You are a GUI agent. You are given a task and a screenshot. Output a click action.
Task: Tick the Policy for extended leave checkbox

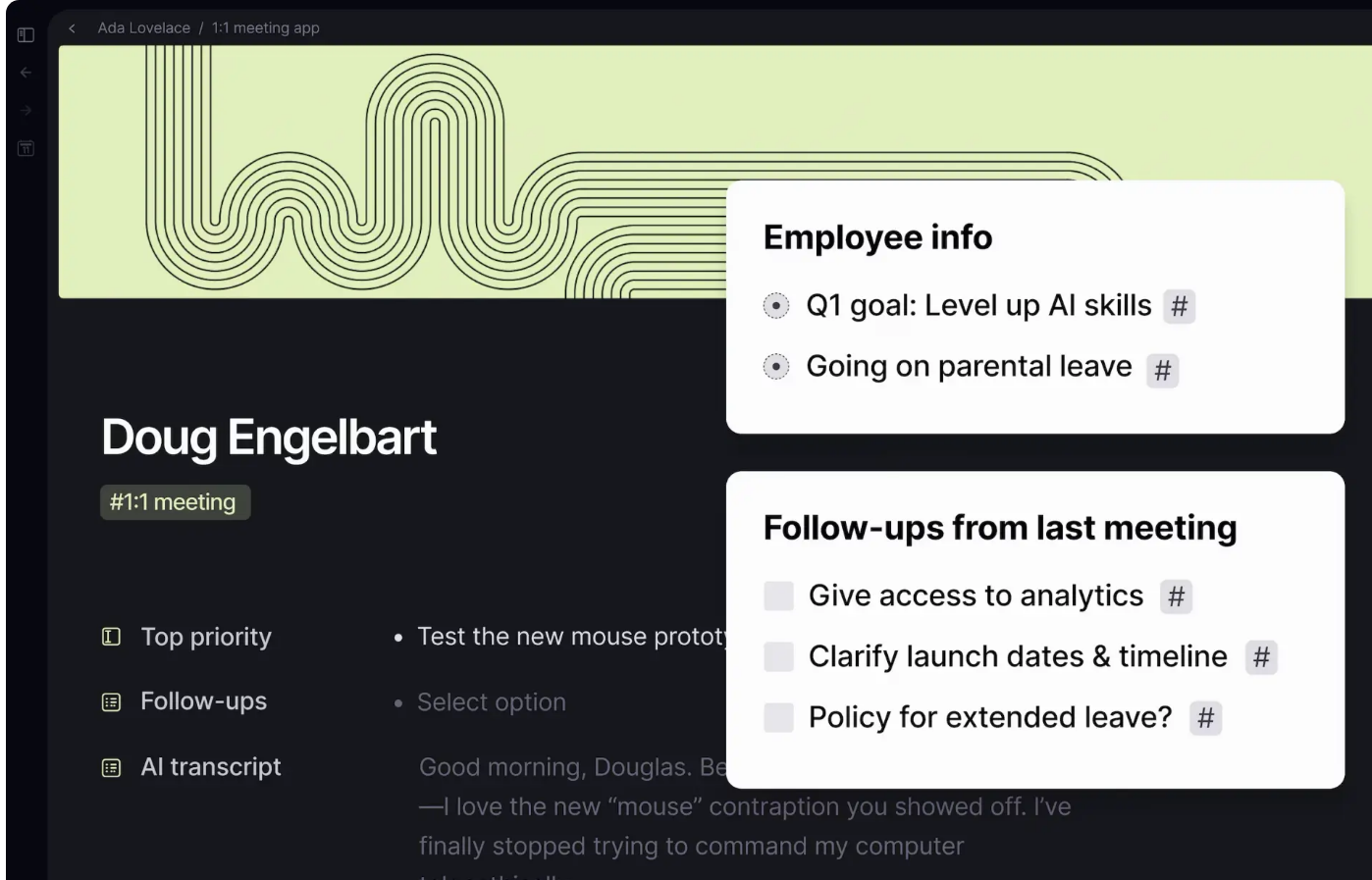pos(778,717)
